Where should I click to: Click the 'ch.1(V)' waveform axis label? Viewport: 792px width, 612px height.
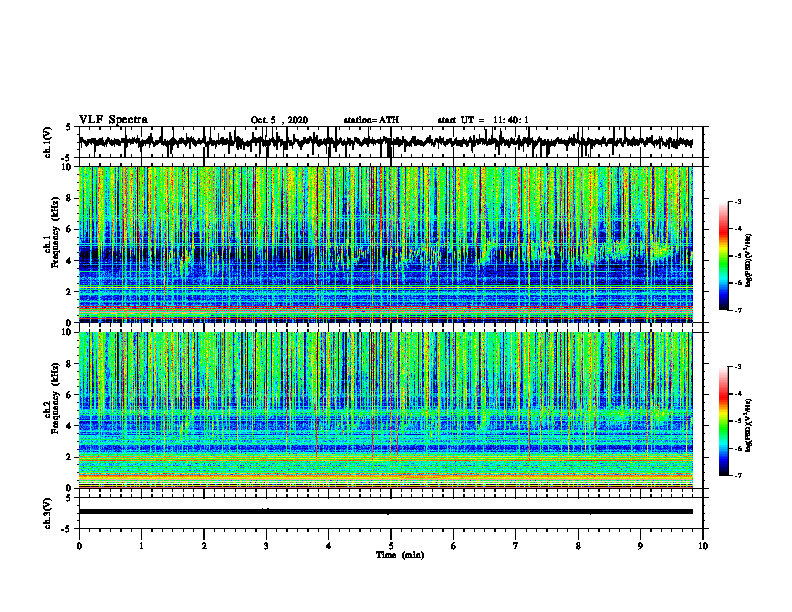click(x=48, y=142)
